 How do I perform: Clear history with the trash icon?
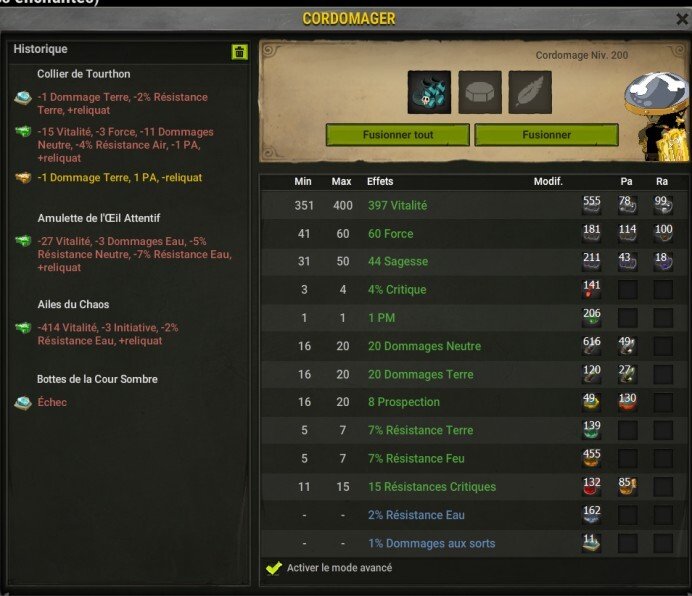click(x=239, y=52)
